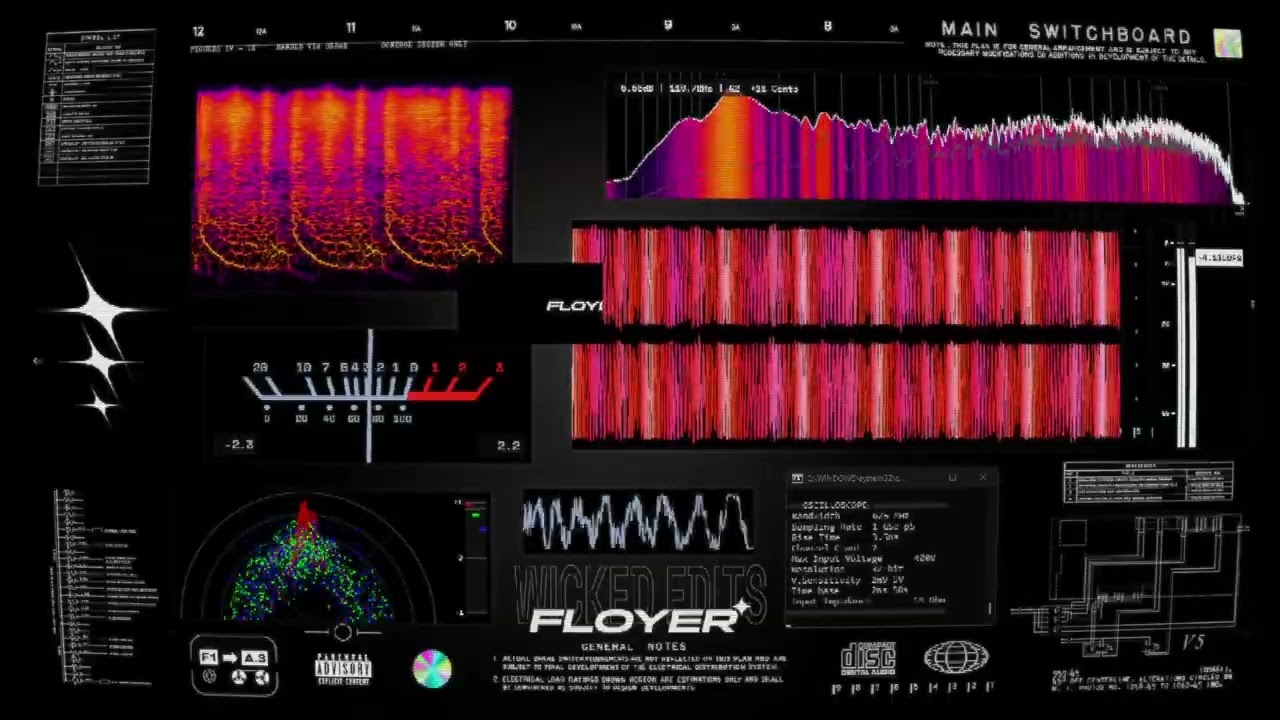Viewport: 1280px width, 720px height.
Task: Click the symbol list table at top-left
Action: pyautogui.click(x=96, y=107)
